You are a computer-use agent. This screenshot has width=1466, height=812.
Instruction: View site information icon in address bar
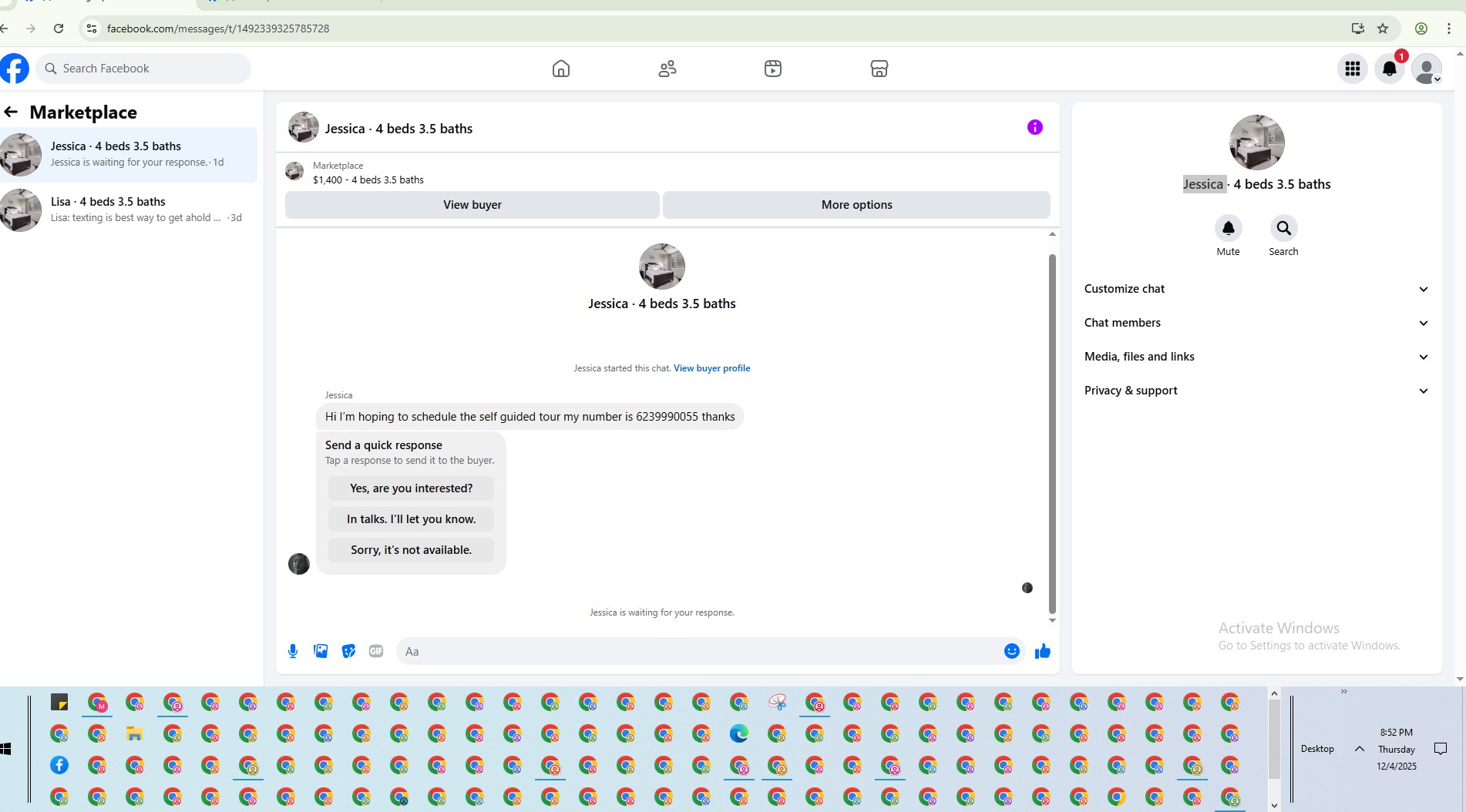92,29
